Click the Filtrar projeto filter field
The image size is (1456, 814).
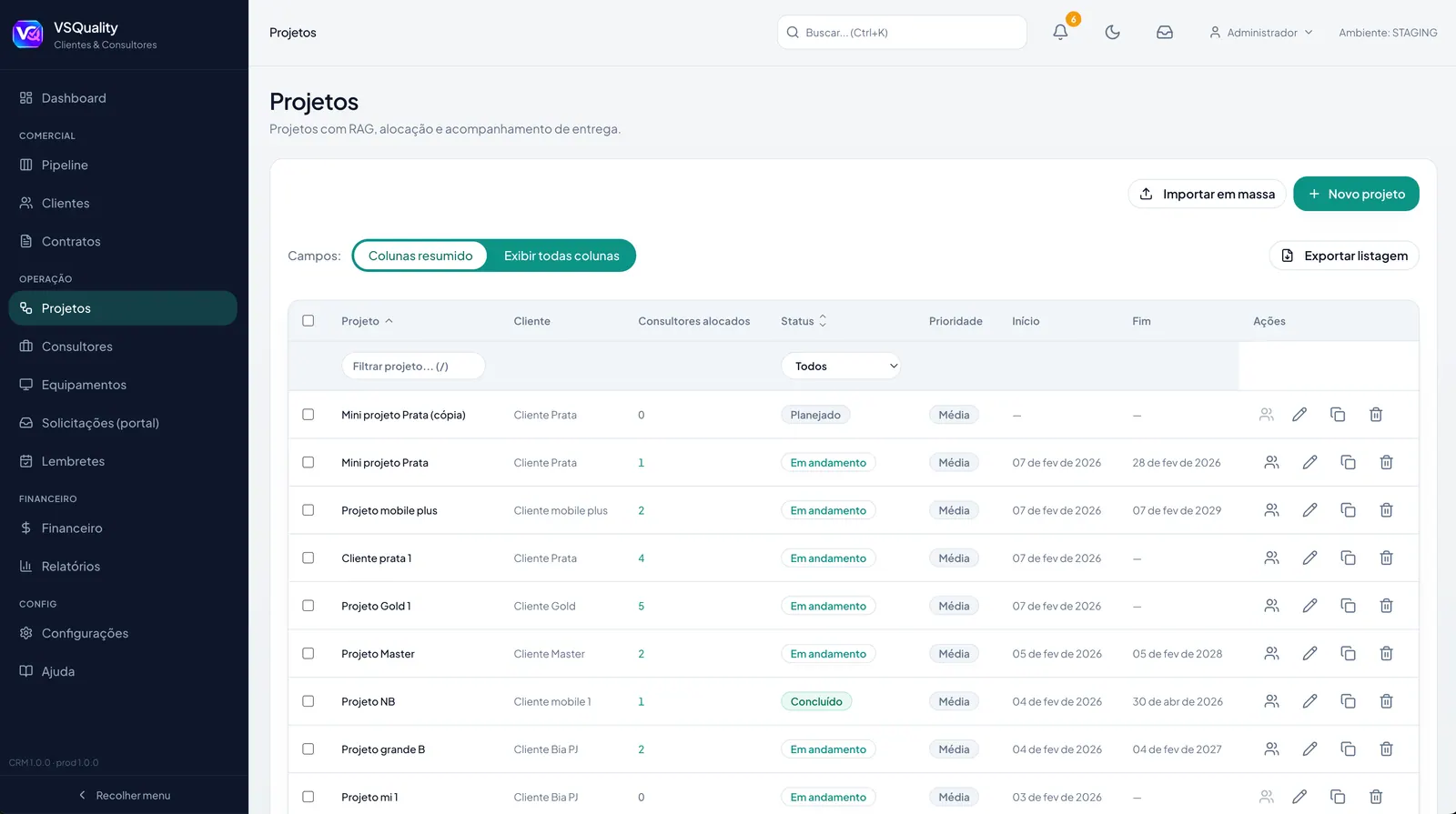(413, 366)
